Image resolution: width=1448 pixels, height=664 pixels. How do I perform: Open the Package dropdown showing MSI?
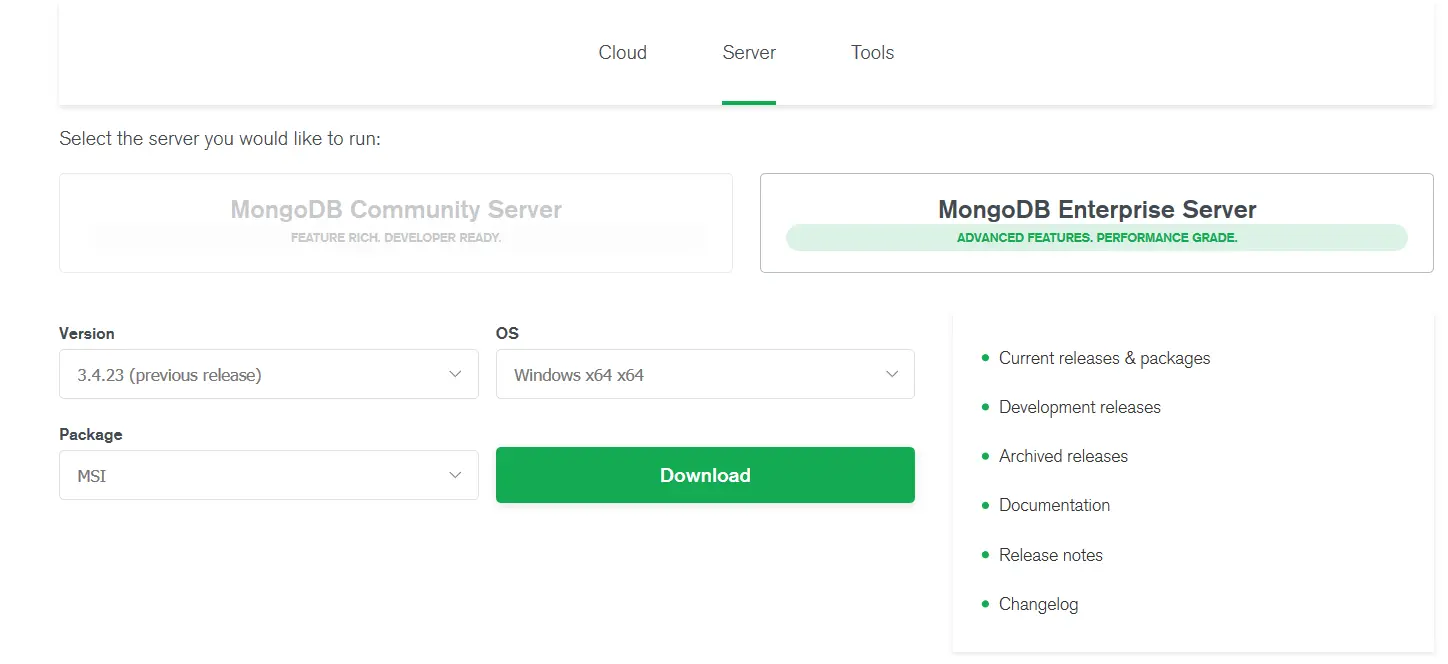point(269,475)
